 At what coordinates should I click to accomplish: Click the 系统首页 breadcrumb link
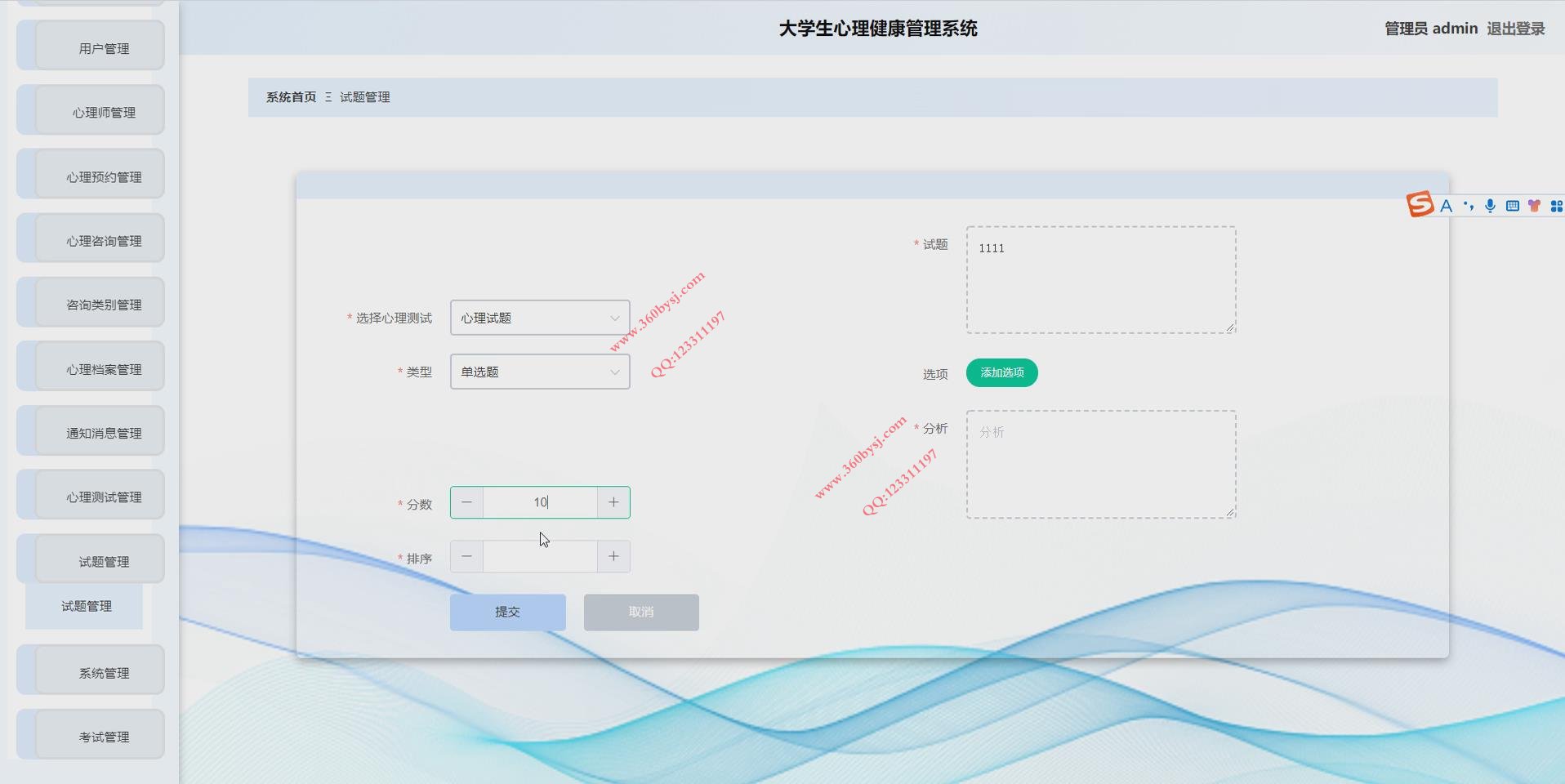pos(291,97)
